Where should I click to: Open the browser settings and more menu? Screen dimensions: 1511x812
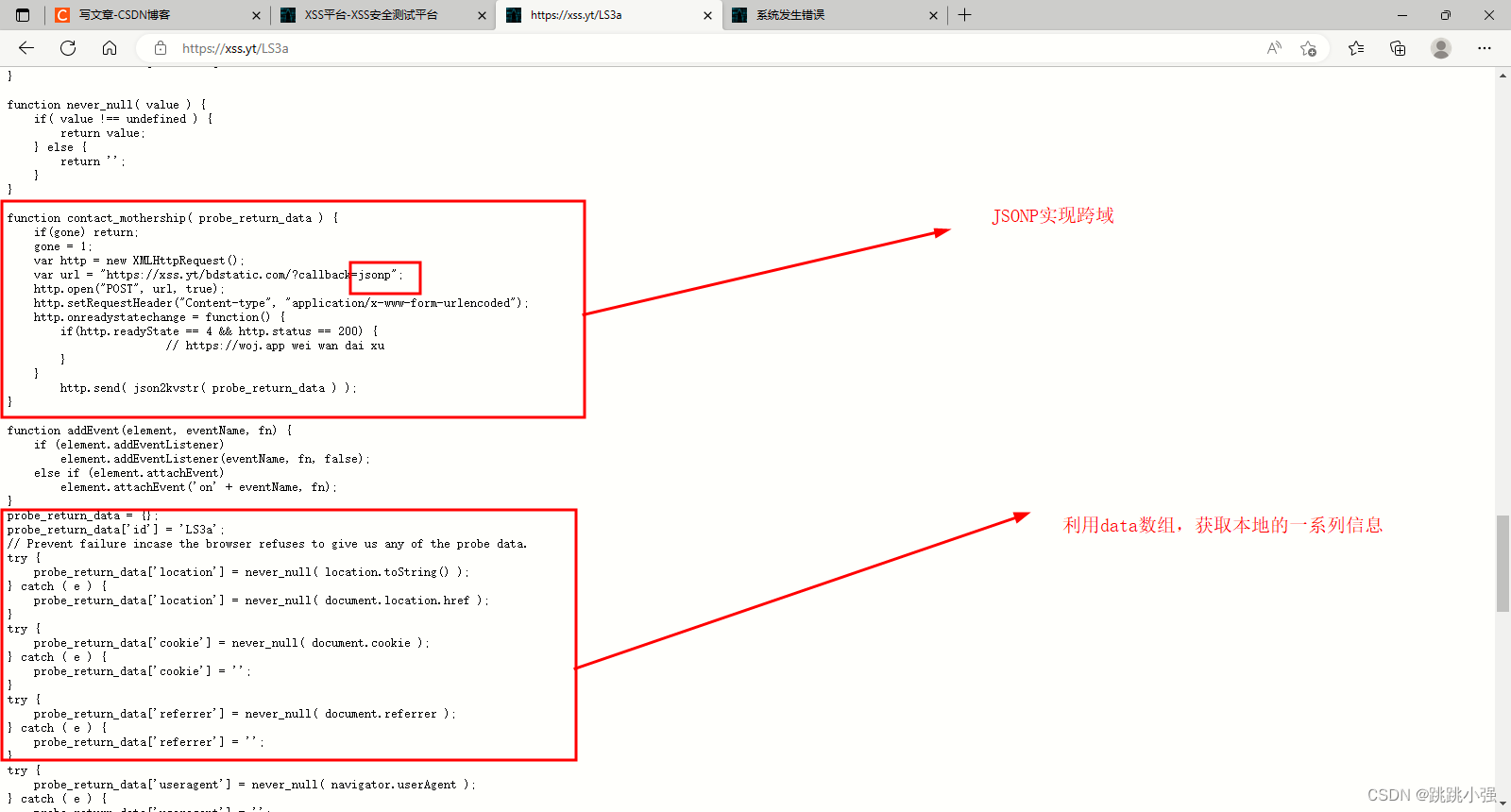(1485, 48)
